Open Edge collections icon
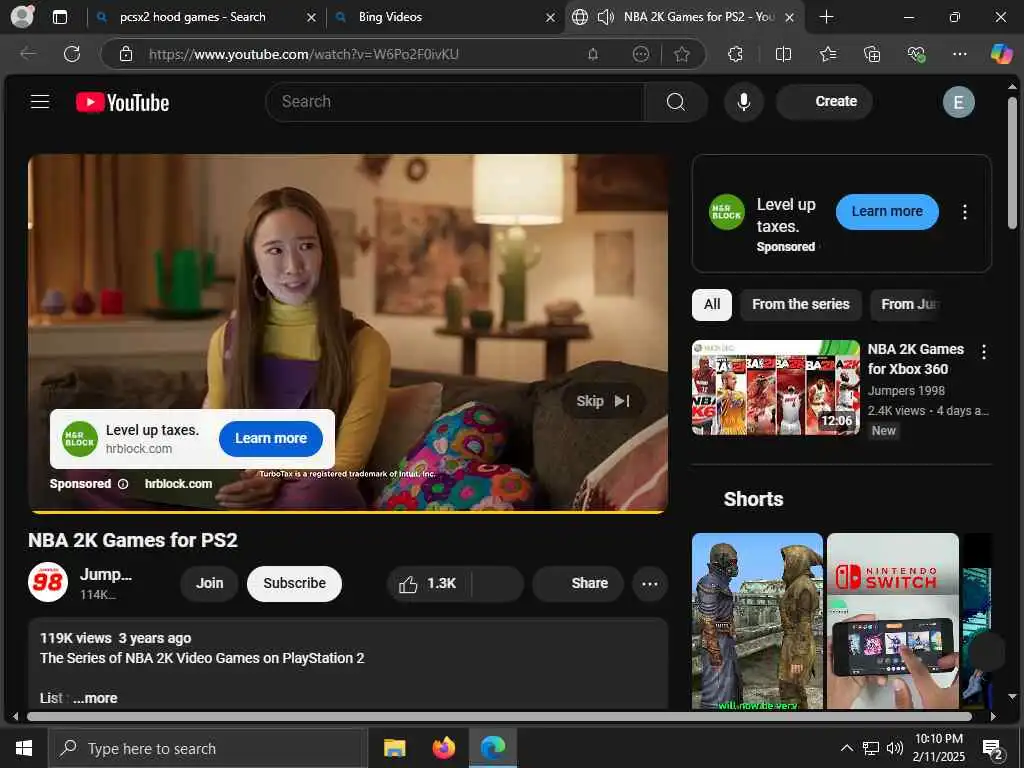Viewport: 1024px width, 768px height. point(872,54)
